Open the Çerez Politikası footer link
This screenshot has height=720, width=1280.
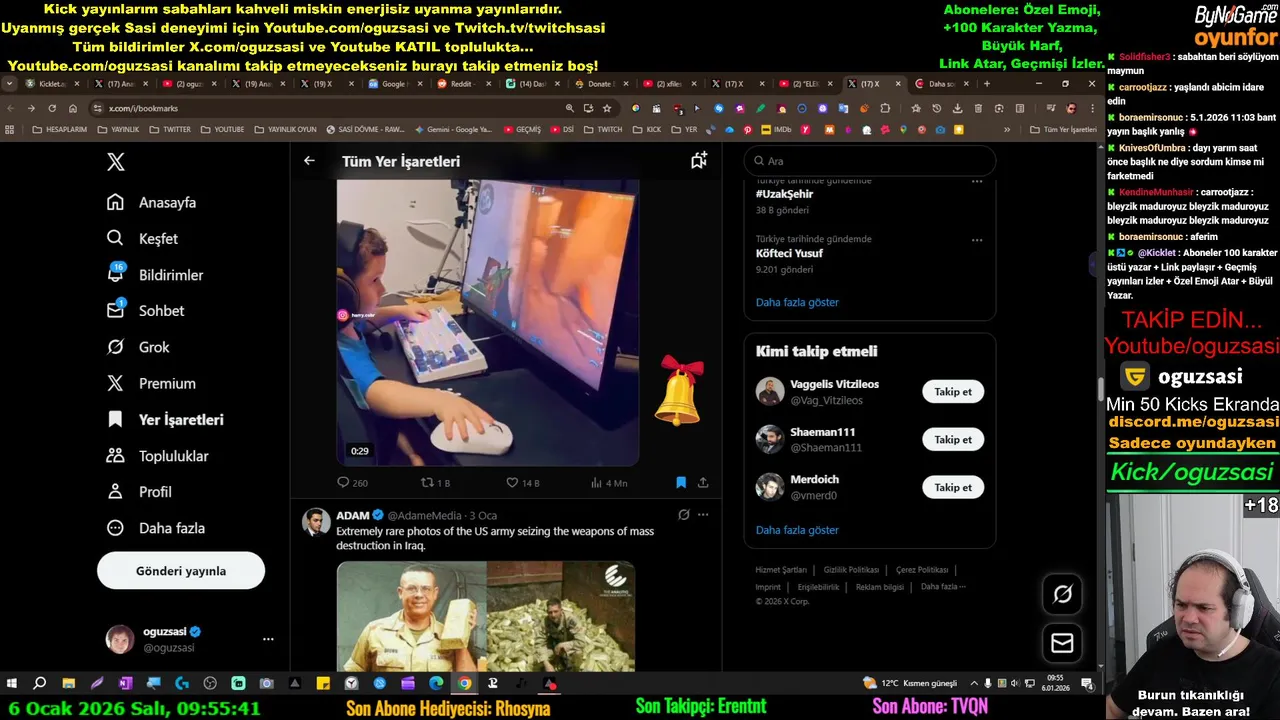coord(922,570)
